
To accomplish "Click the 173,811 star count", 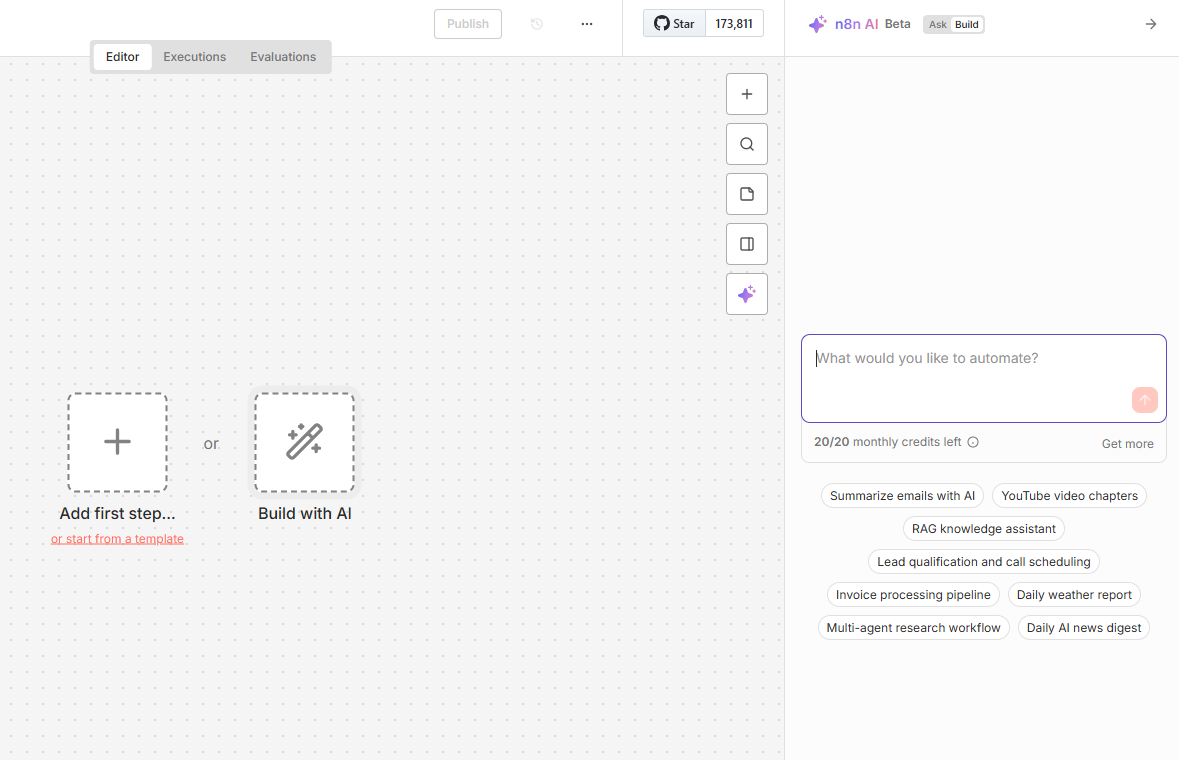I will (x=734, y=24).
